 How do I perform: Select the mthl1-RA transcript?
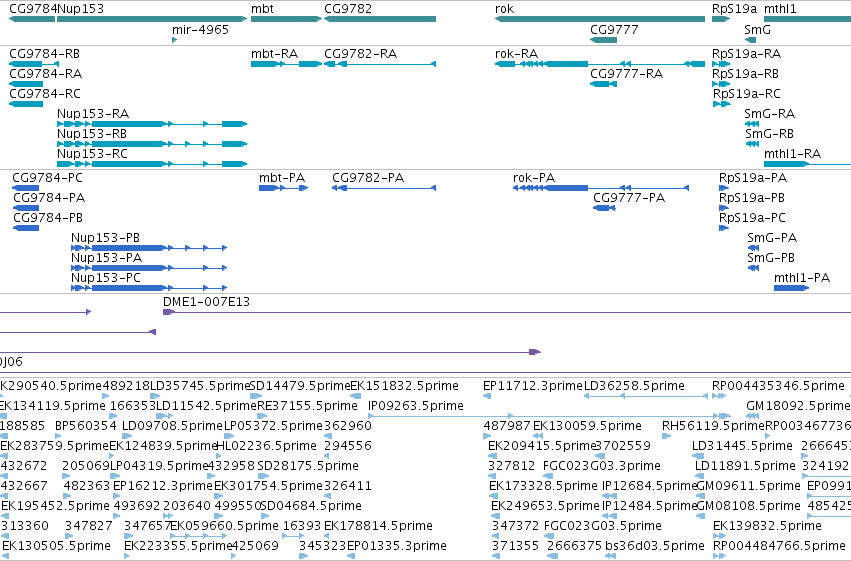(807, 164)
